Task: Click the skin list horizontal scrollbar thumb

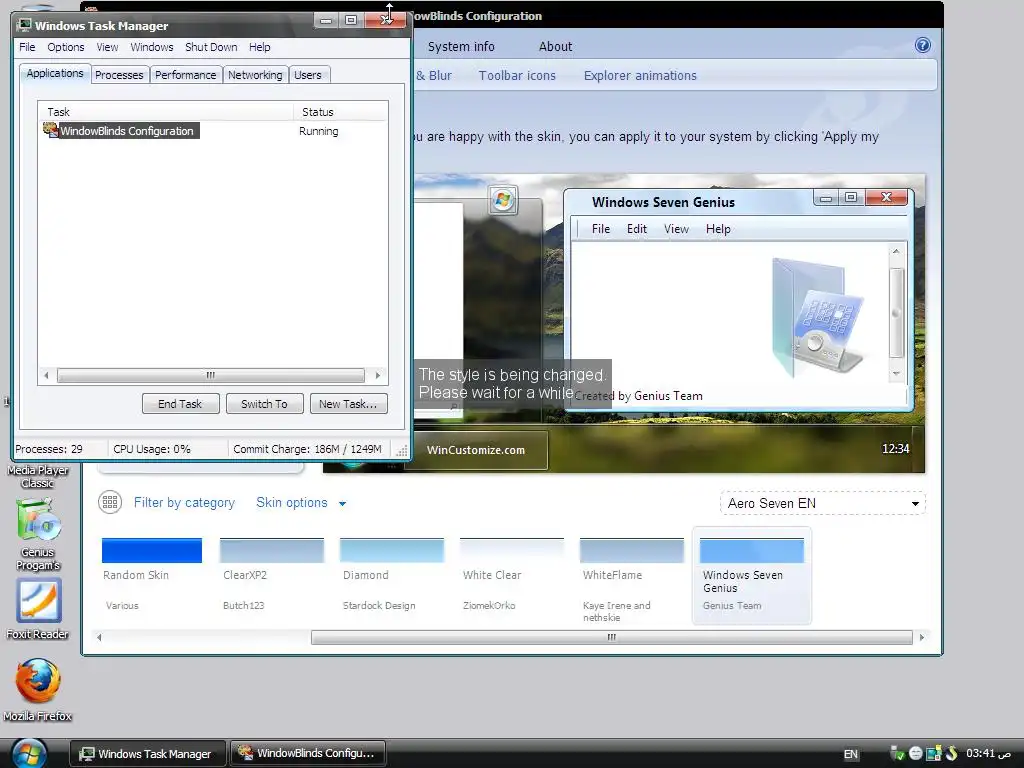Action: [x=611, y=637]
